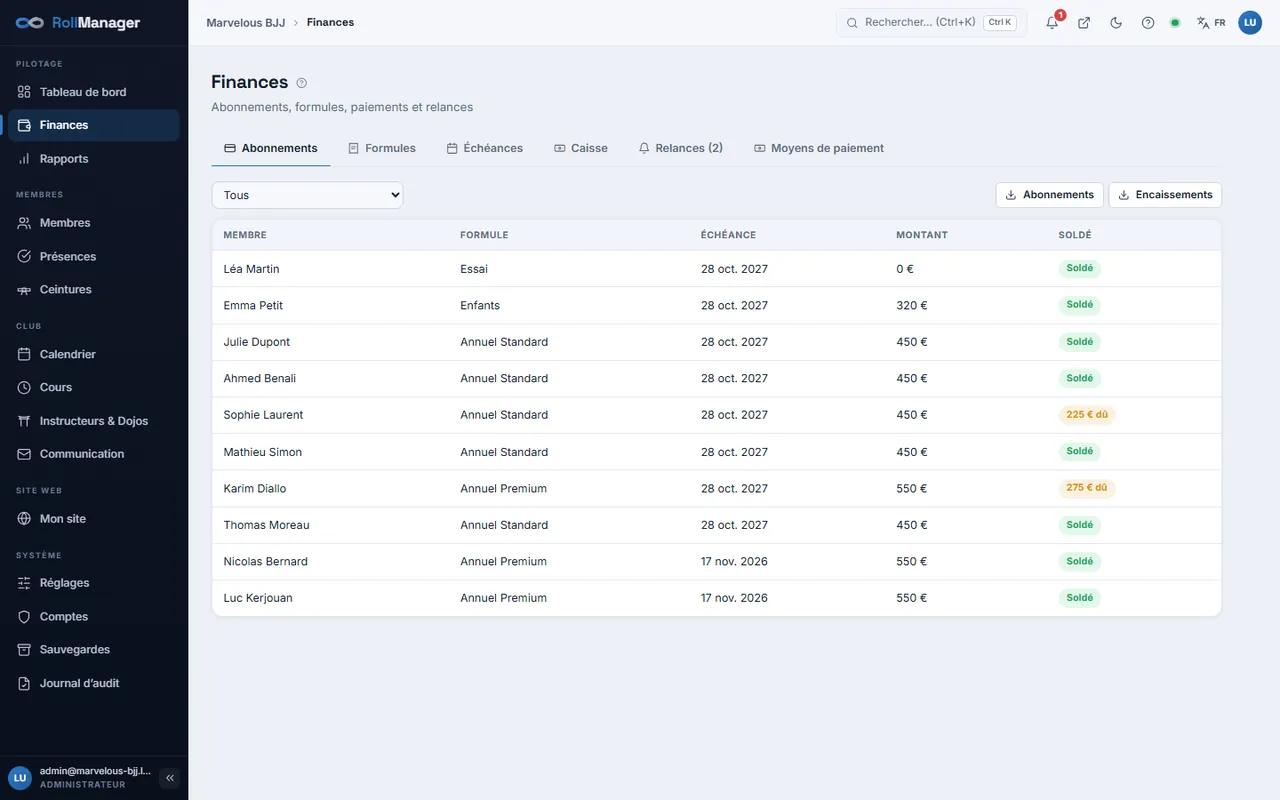Click the 225 € dû badge for Sophie Laurent
This screenshot has height=800, width=1280.
1087,415
